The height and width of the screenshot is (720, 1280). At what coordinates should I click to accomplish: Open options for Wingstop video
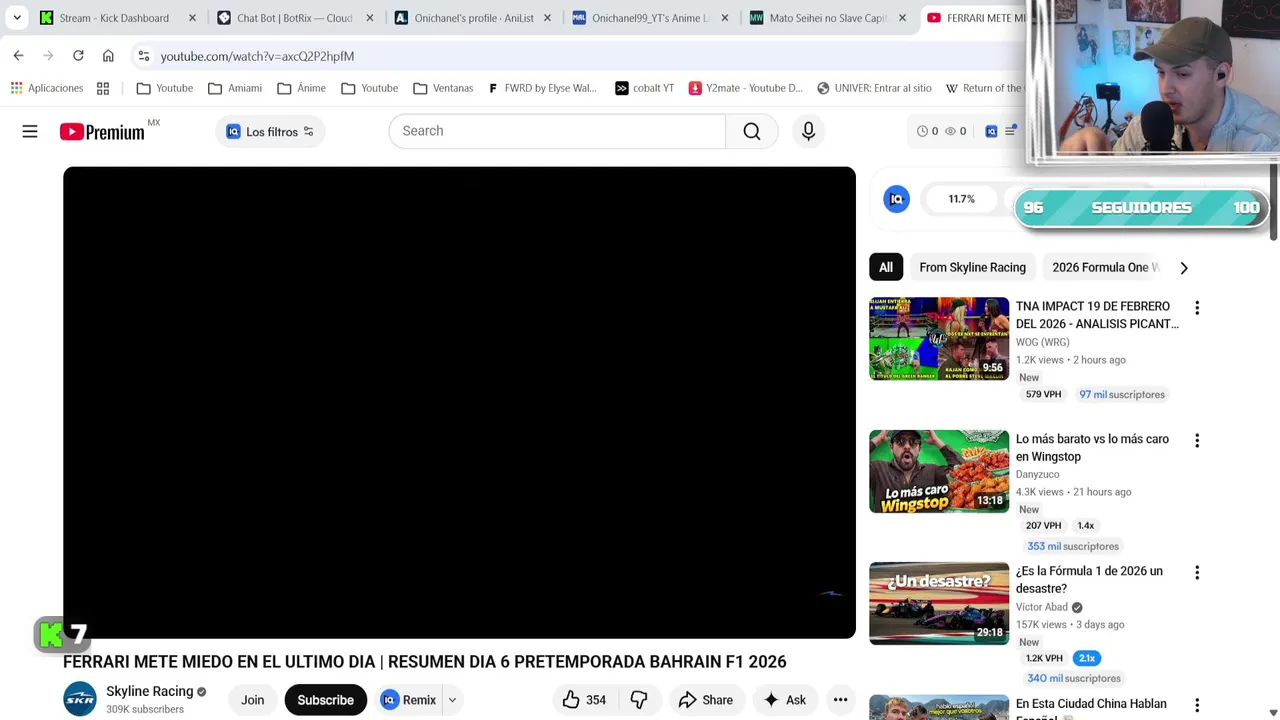tap(1197, 441)
